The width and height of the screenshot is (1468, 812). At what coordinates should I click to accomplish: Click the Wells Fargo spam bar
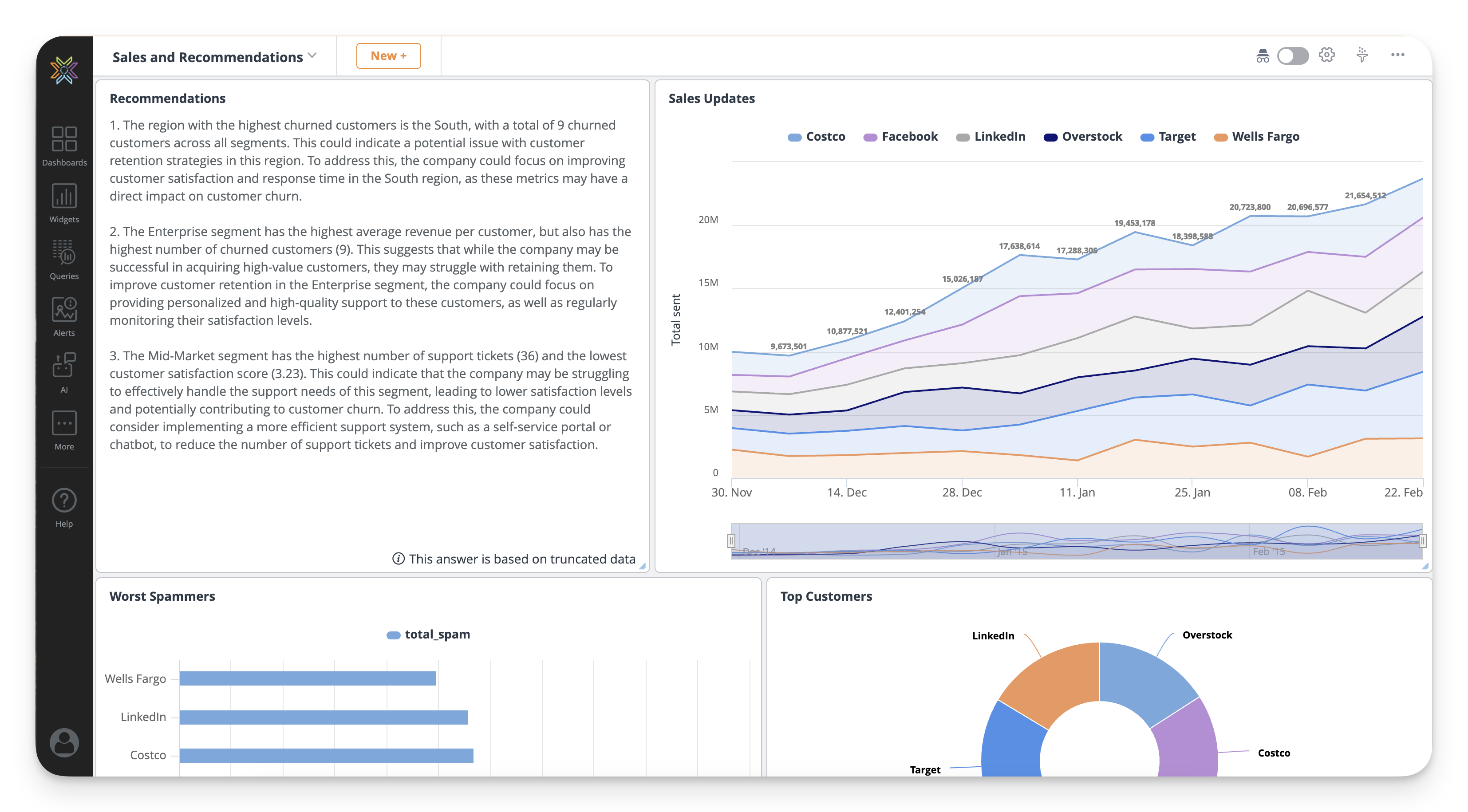(308, 678)
